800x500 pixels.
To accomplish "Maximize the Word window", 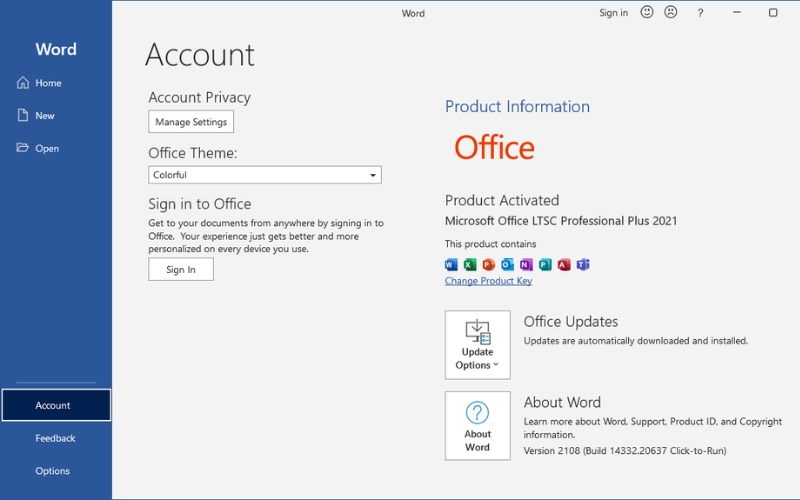I will (x=773, y=12).
